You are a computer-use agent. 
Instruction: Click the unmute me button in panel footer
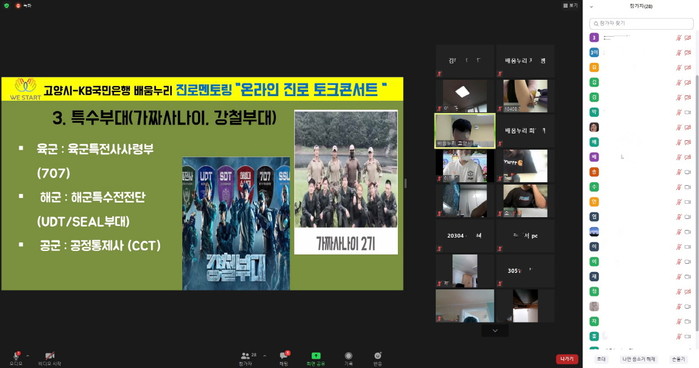tap(638, 359)
